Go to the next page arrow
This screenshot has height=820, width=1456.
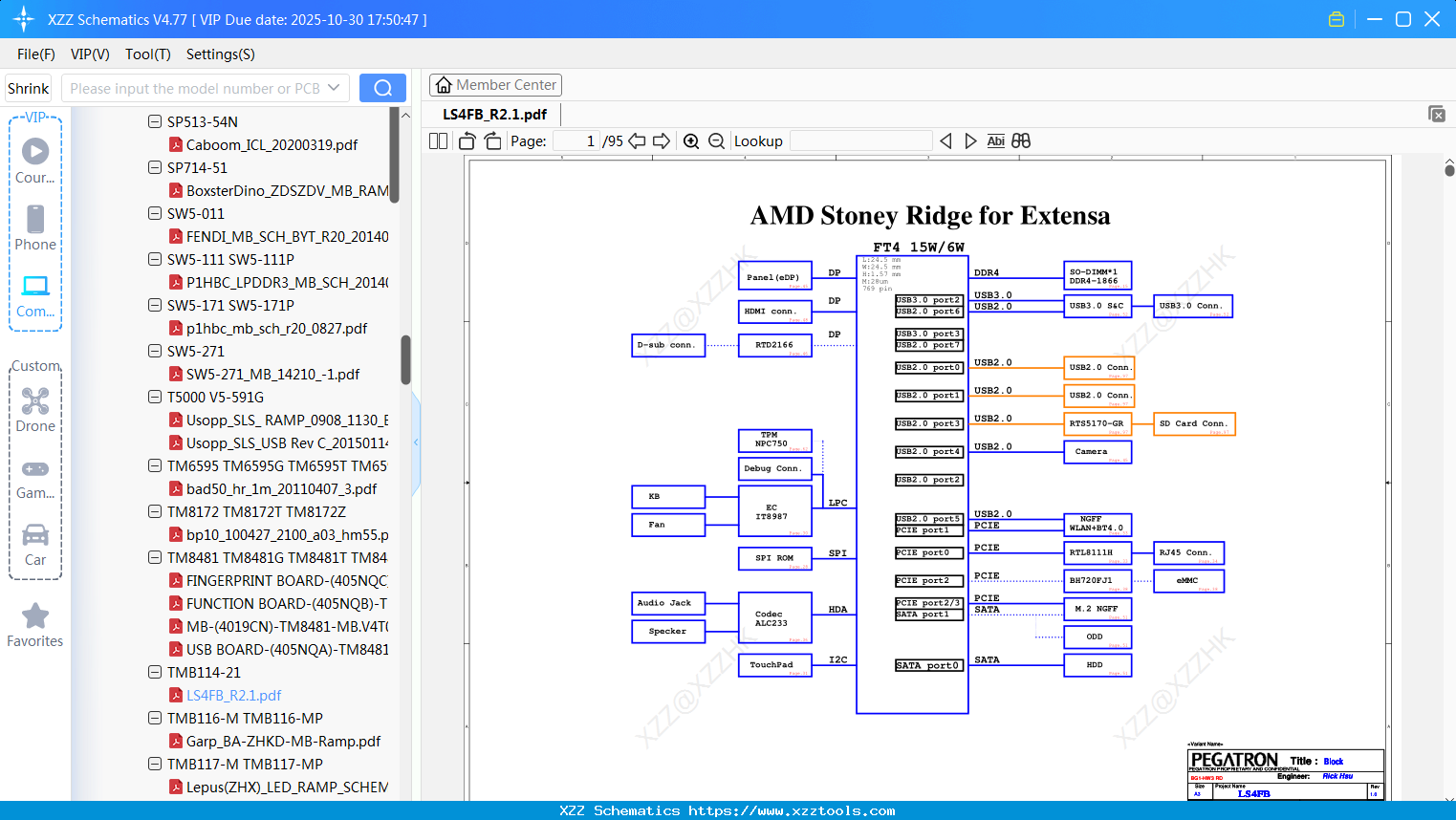[x=662, y=141]
